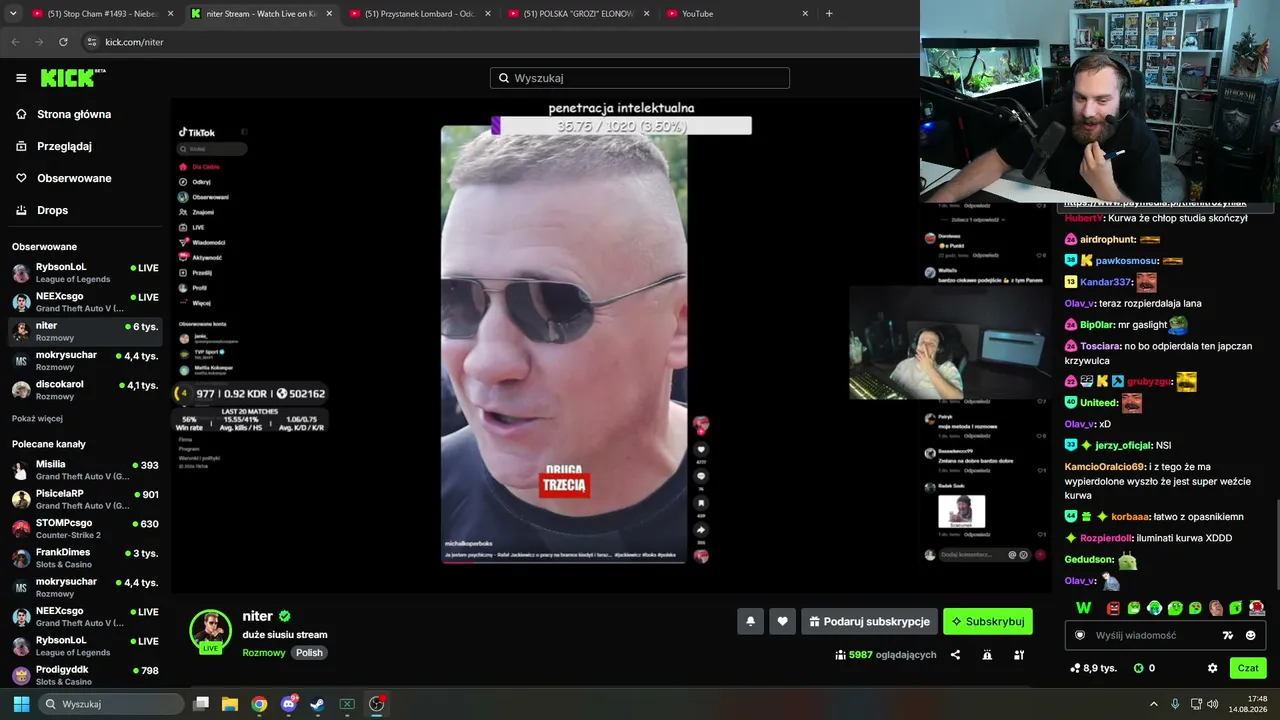This screenshot has width=1280, height=720.
Task: Open the chat identity shield icon
Action: coord(1080,635)
